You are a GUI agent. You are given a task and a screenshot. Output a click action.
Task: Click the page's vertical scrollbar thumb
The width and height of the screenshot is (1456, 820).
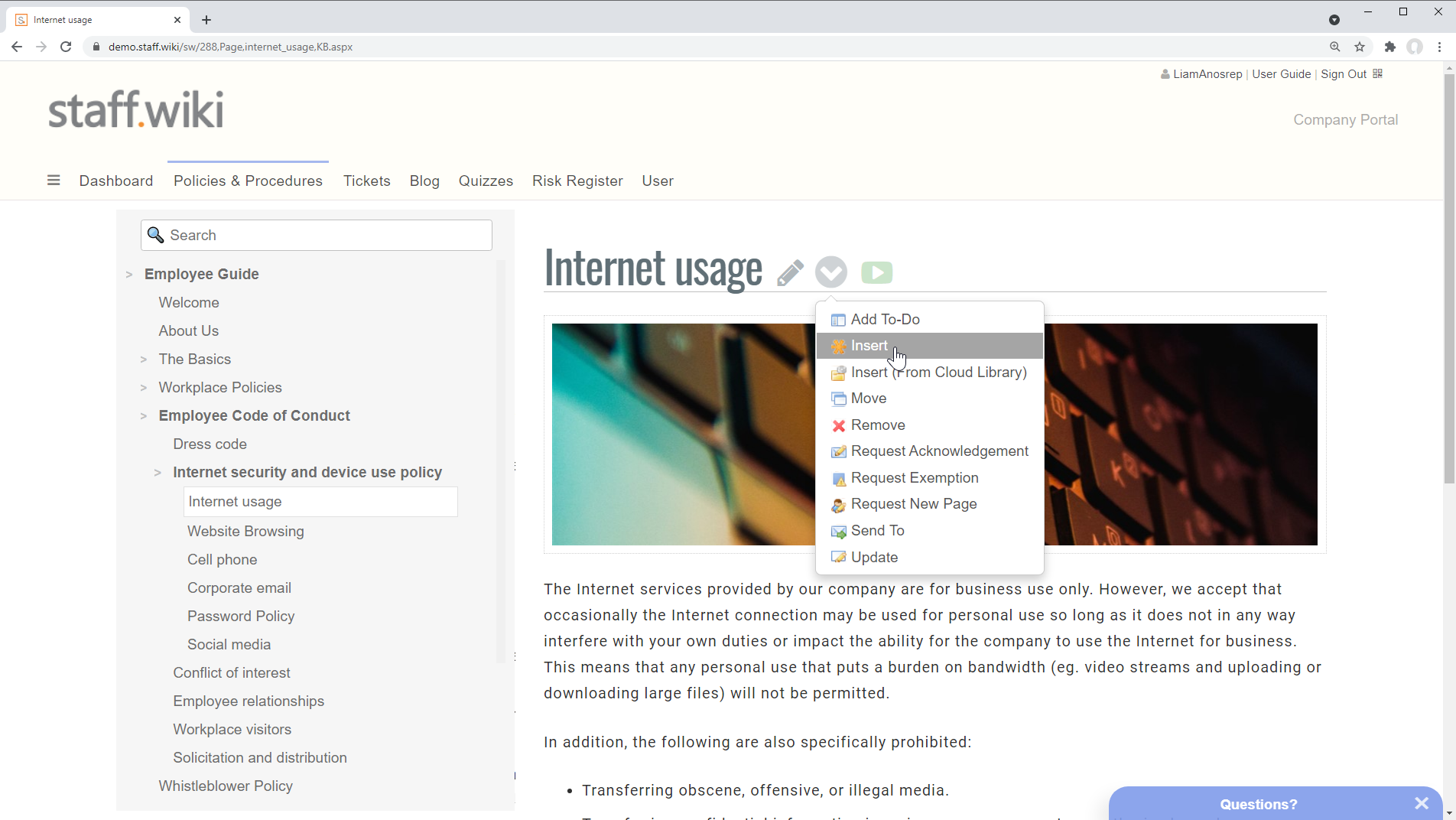[x=1448, y=279]
